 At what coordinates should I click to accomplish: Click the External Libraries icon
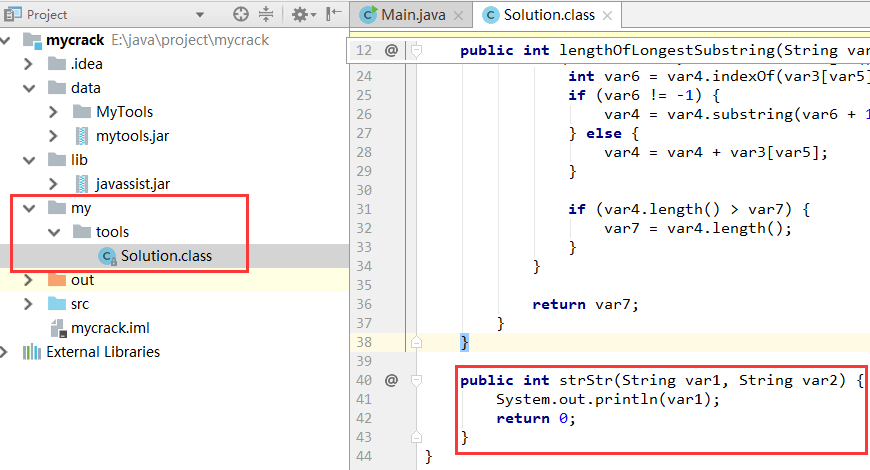click(x=32, y=352)
